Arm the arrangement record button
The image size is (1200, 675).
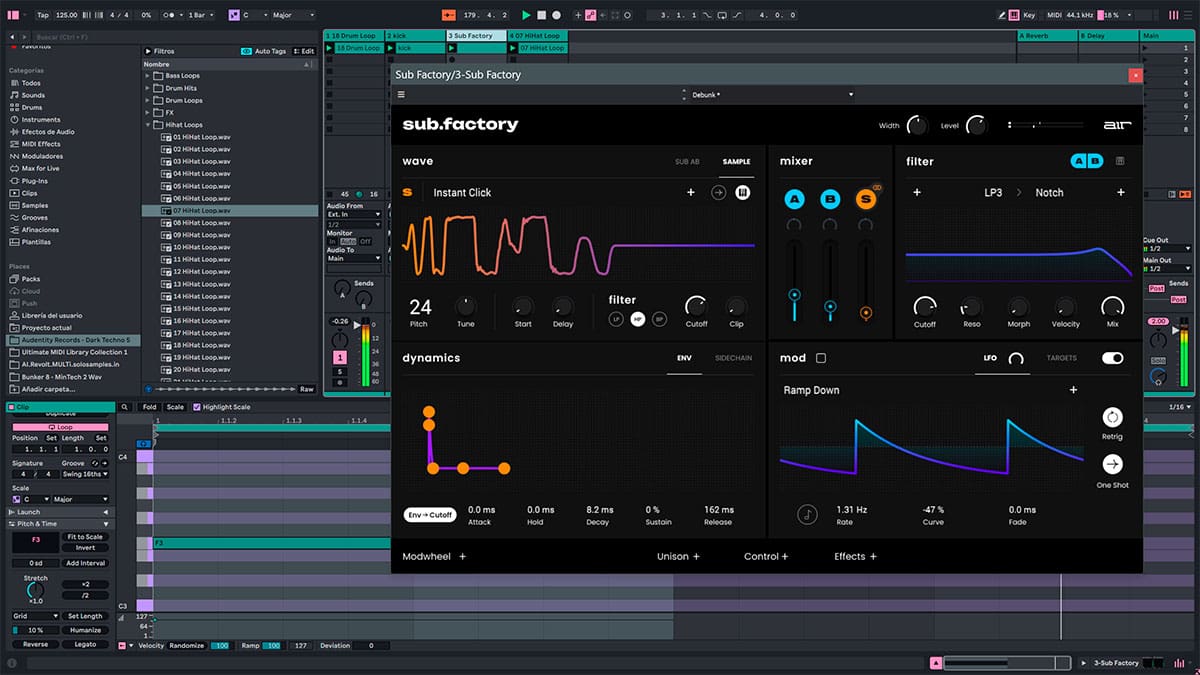tap(557, 15)
